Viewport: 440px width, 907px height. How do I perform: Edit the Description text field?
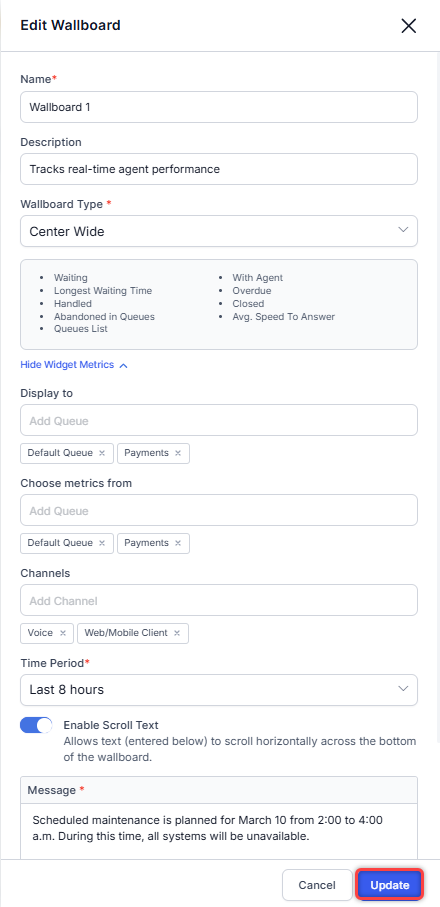[x=219, y=169]
